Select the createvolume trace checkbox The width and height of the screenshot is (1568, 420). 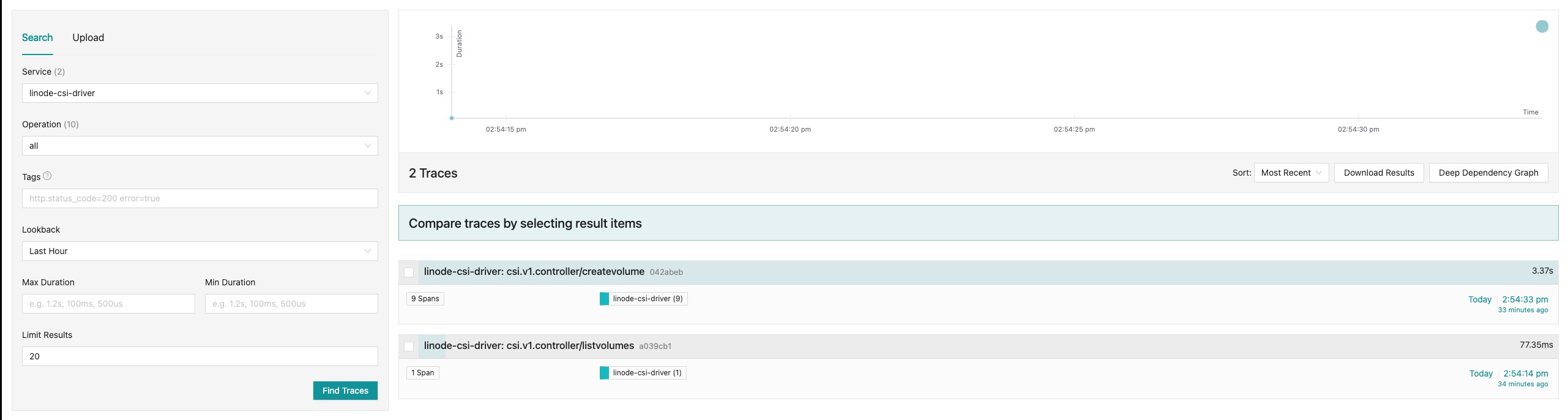[409, 272]
